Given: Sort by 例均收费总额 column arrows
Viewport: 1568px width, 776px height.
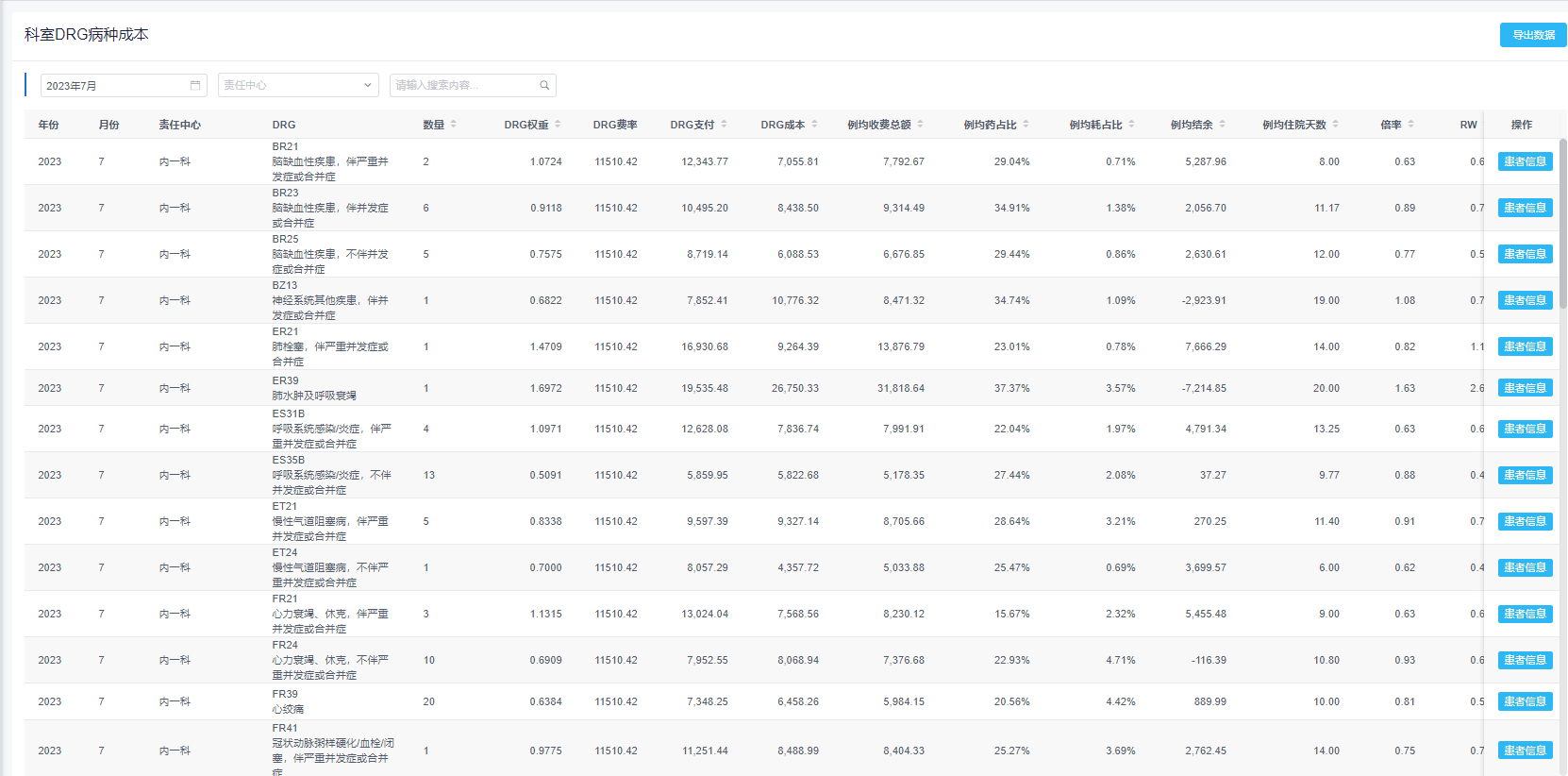Looking at the screenshot, I should coord(920,125).
